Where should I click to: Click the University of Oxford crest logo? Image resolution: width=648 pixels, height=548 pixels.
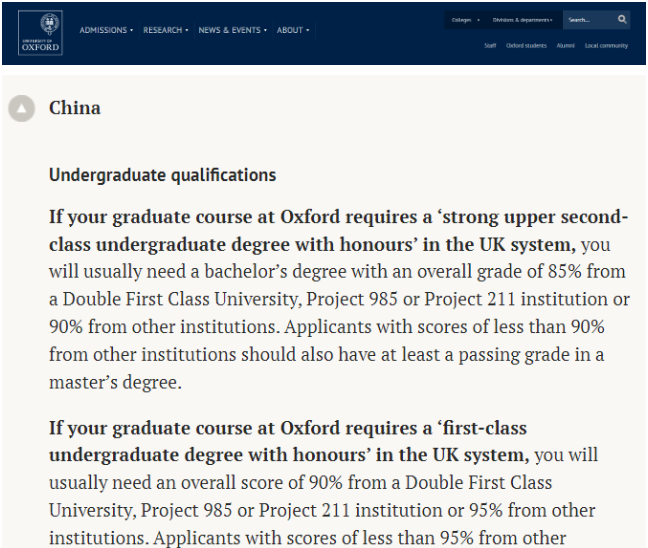(40, 33)
